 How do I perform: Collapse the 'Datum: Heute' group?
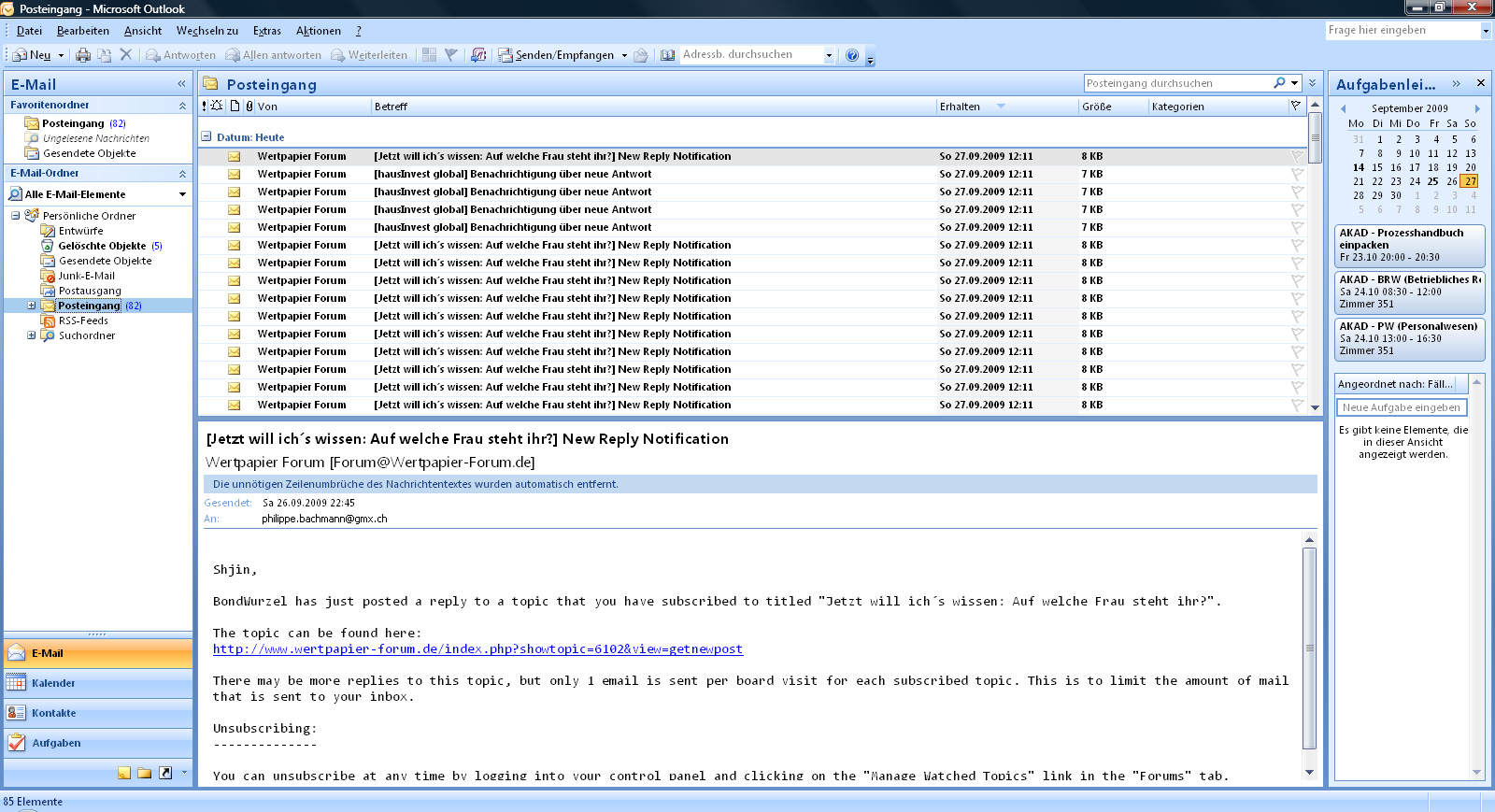click(x=206, y=136)
